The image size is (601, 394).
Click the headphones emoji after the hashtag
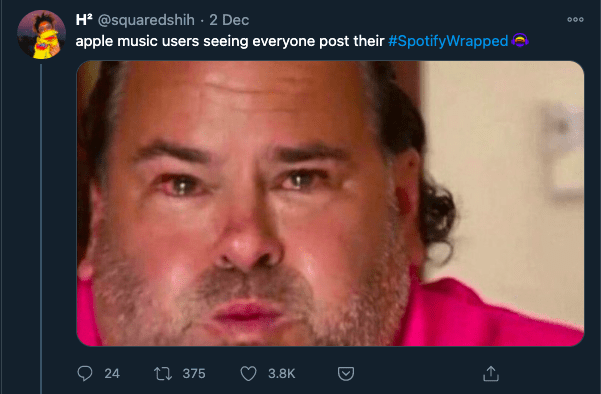[x=520, y=40]
